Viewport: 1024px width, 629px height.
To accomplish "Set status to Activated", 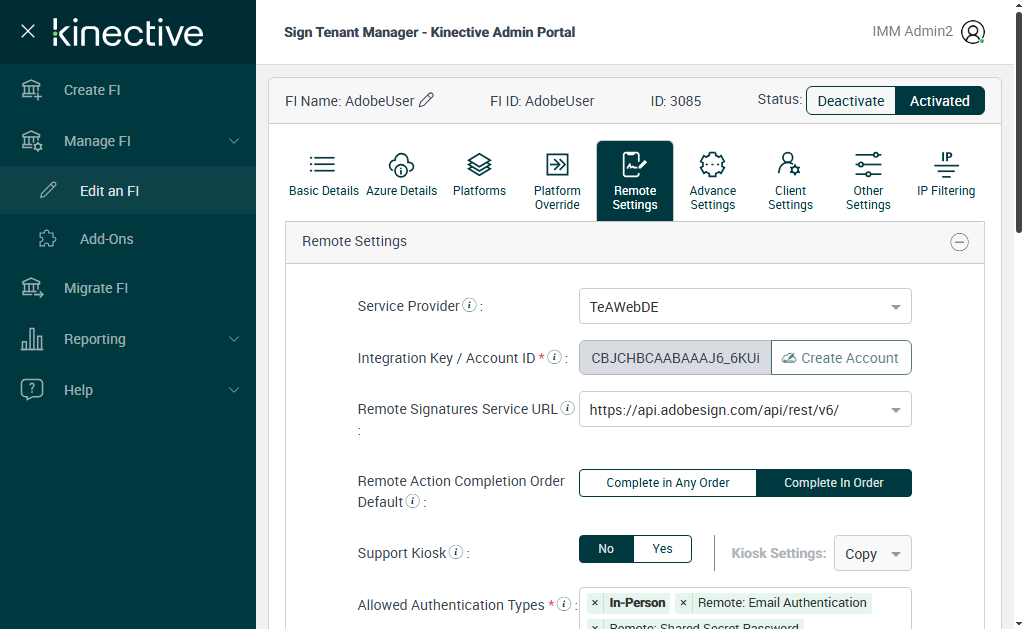I will 940,101.
